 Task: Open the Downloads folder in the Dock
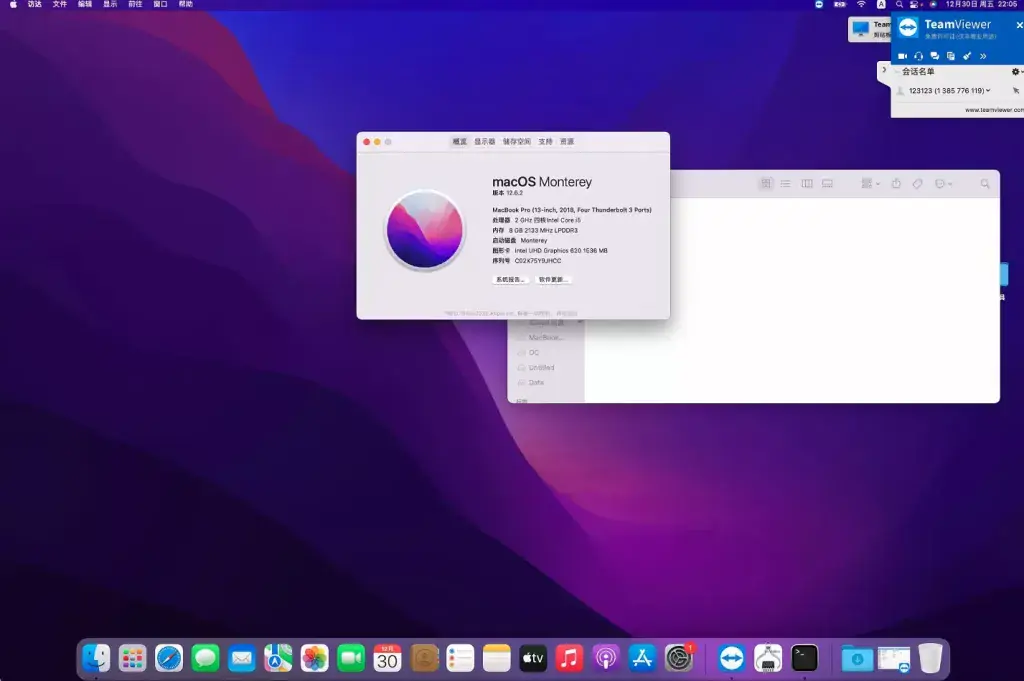pyautogui.click(x=857, y=658)
